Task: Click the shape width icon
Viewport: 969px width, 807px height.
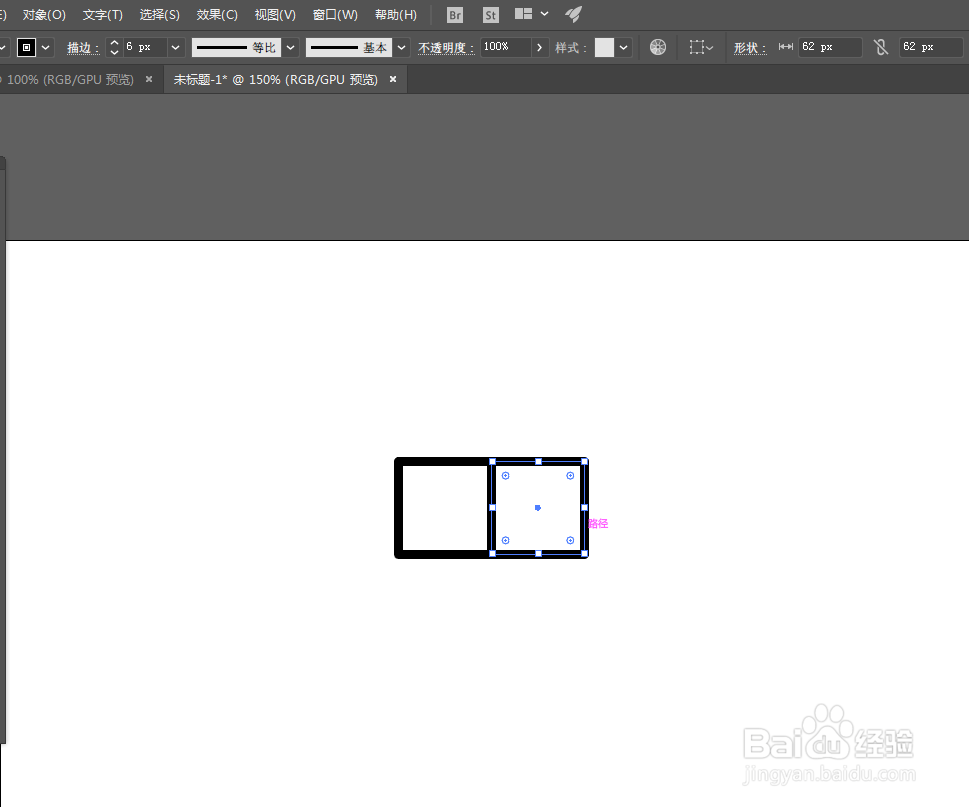Action: pos(785,47)
